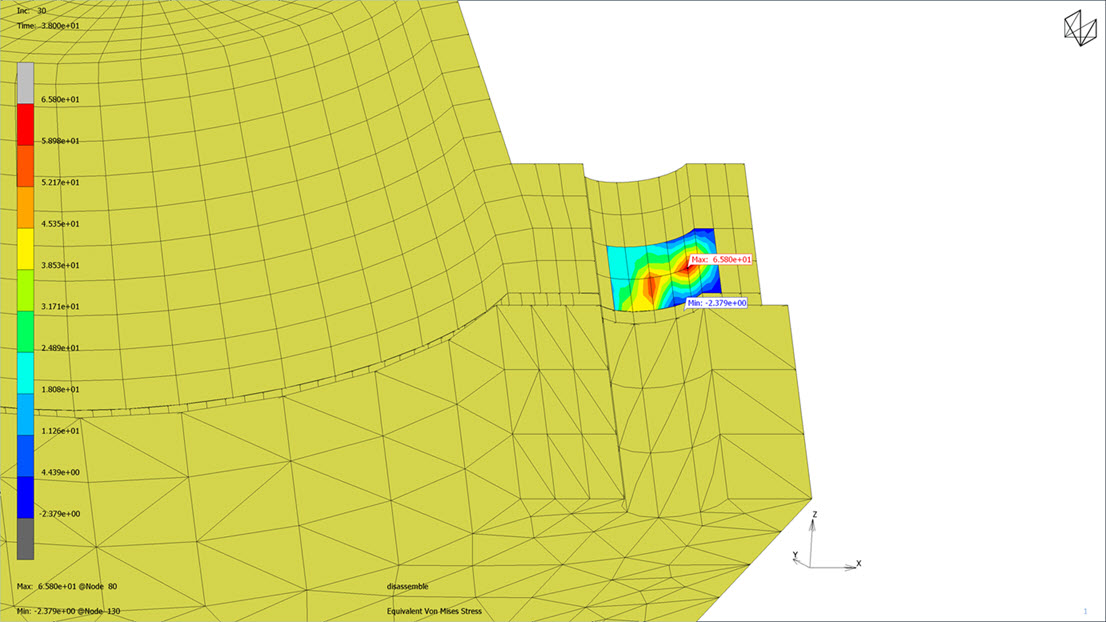Click the XYZ coordinate axis triad
The height and width of the screenshot is (622, 1106).
point(822,546)
